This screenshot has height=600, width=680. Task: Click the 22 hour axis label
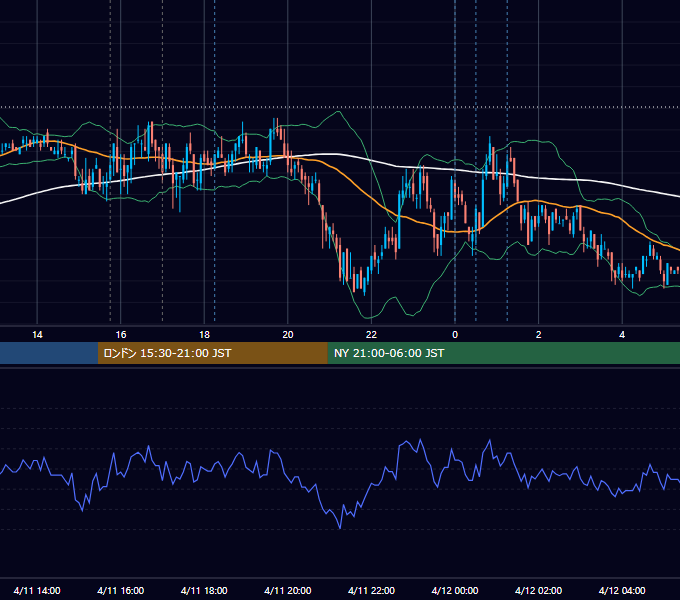pos(371,335)
